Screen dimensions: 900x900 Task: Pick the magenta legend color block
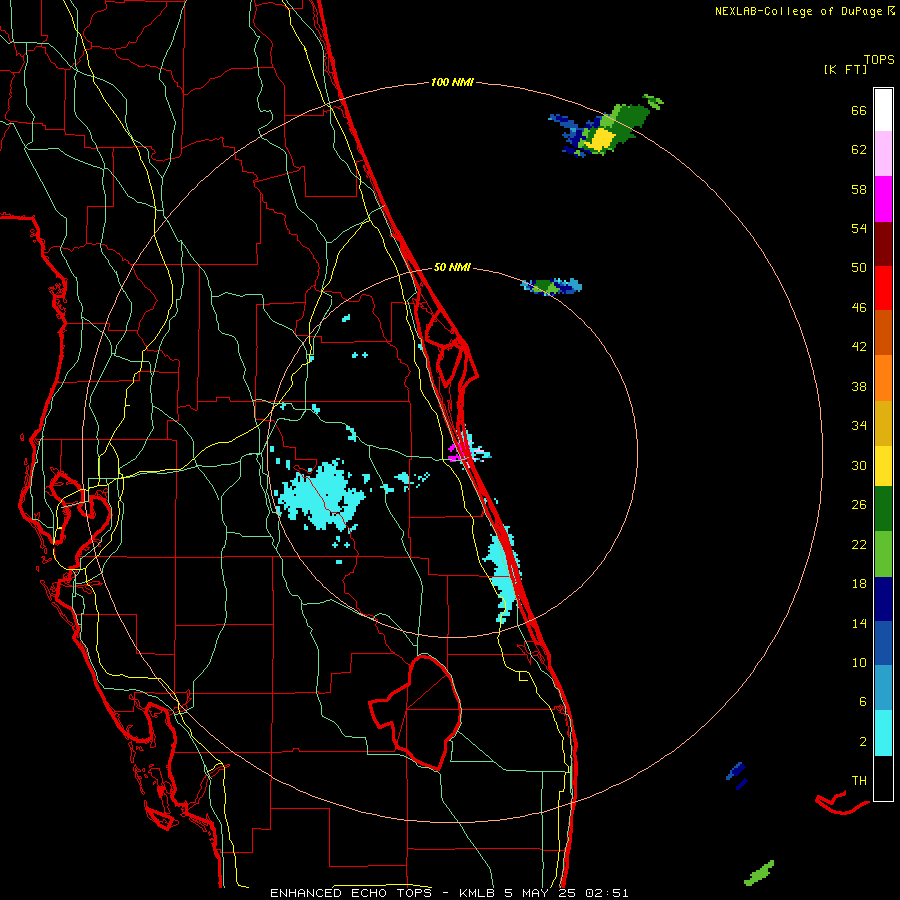(x=883, y=199)
